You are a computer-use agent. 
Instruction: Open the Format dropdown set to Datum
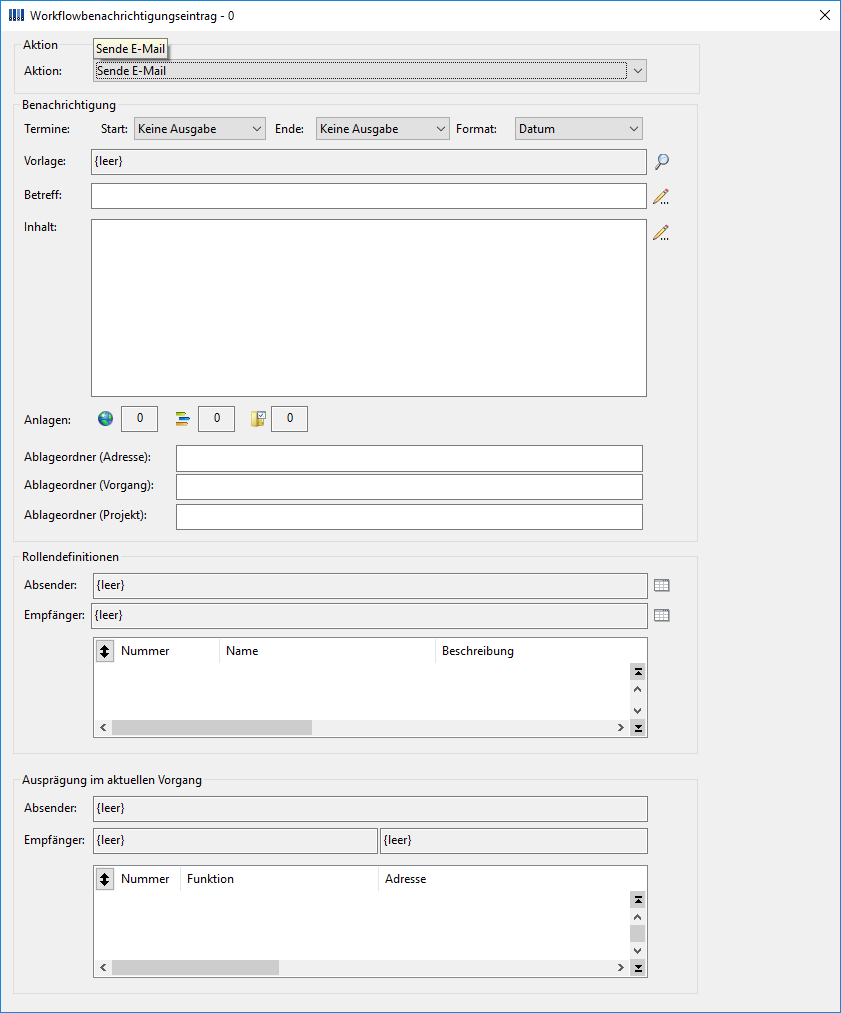[x=579, y=129]
